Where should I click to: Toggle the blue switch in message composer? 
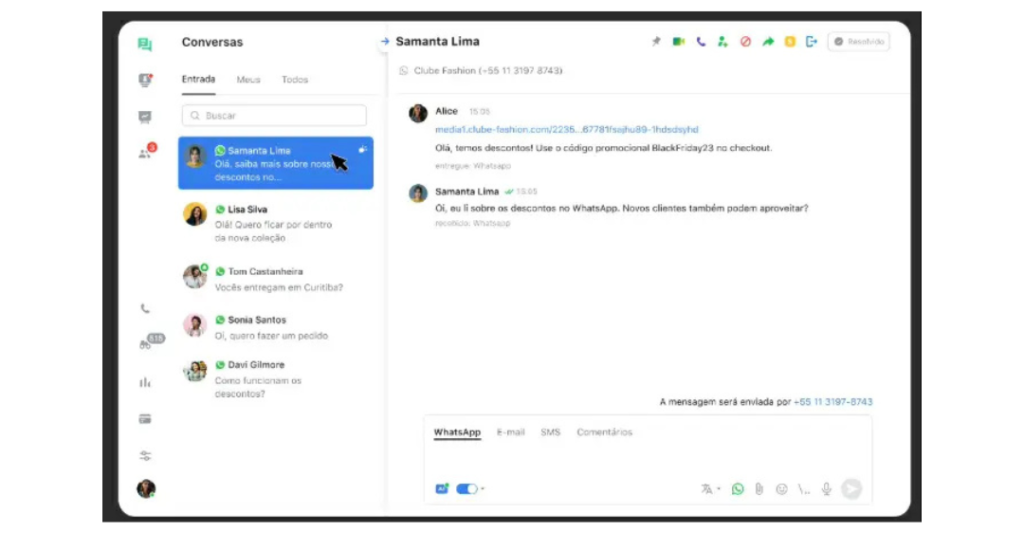[466, 489]
